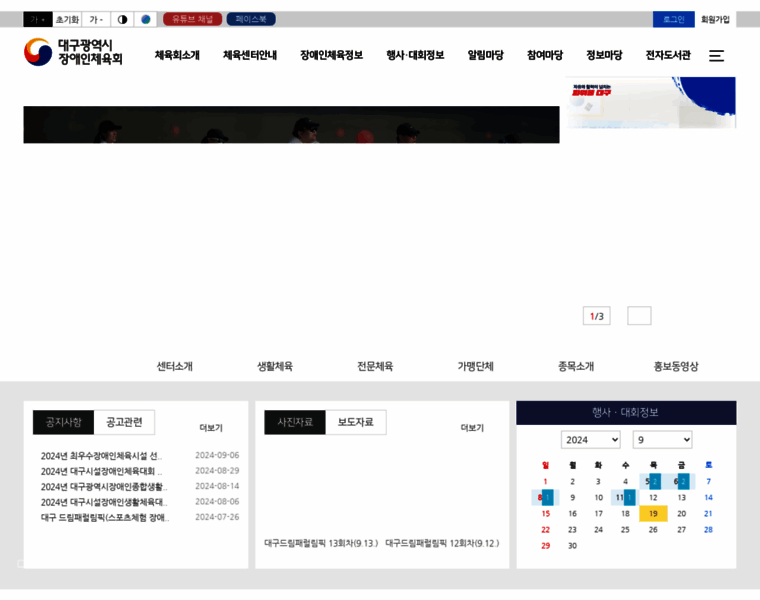This screenshot has width=760, height=600.
Task: Open the 전자도서관 menu
Action: [x=668, y=55]
